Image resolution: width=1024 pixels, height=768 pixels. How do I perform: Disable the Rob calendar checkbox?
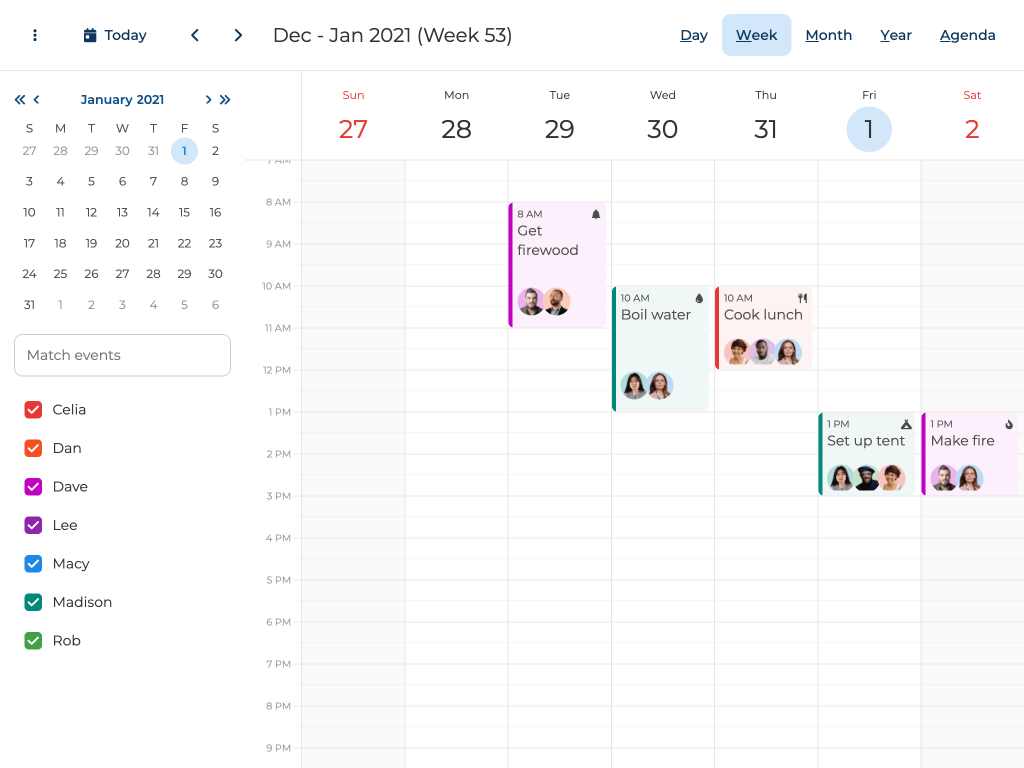pos(33,641)
